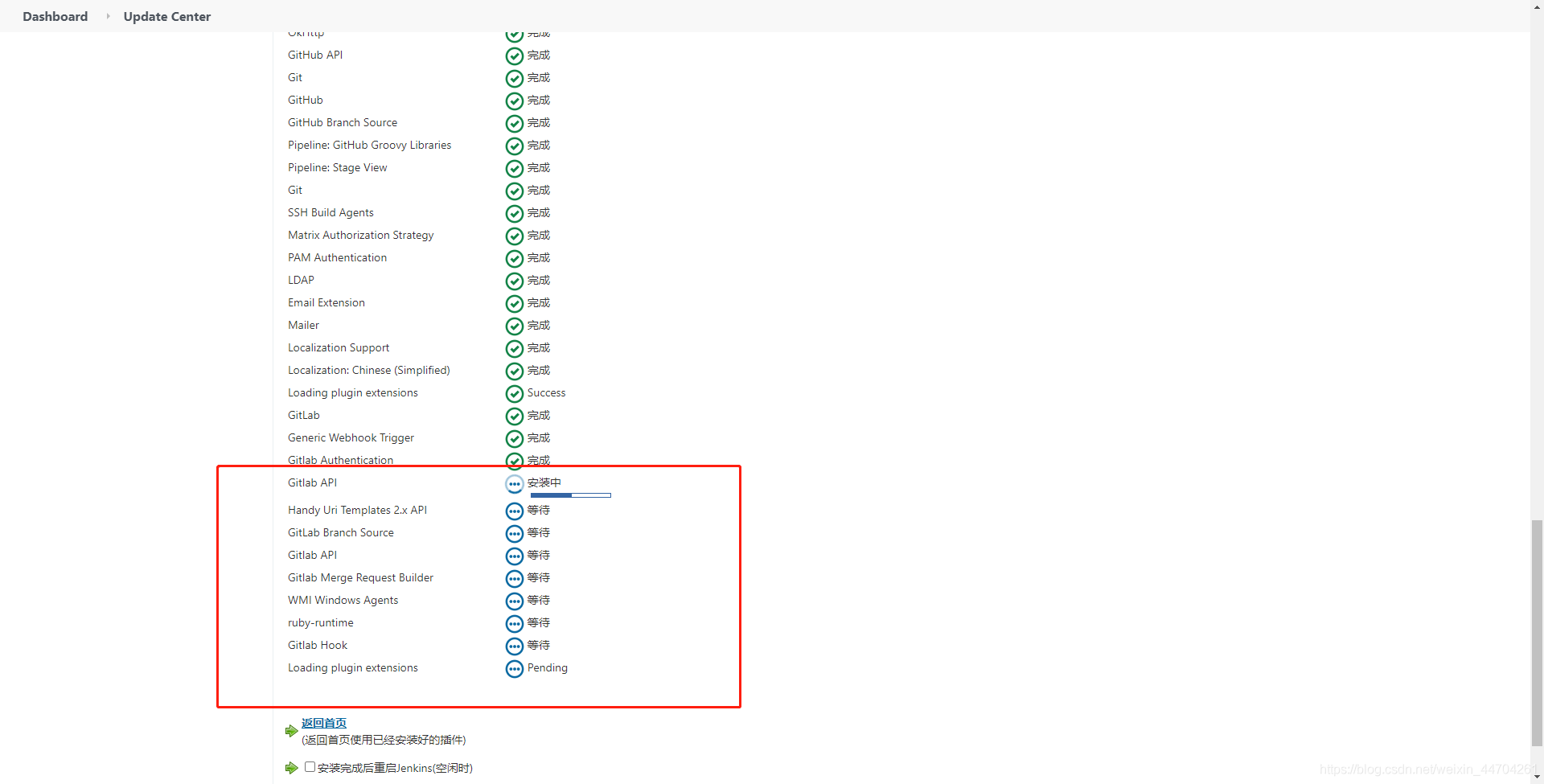Screen dimensions: 1544x784
Task: Click success checkmark for GitHub Branch Source
Action: click(x=515, y=124)
